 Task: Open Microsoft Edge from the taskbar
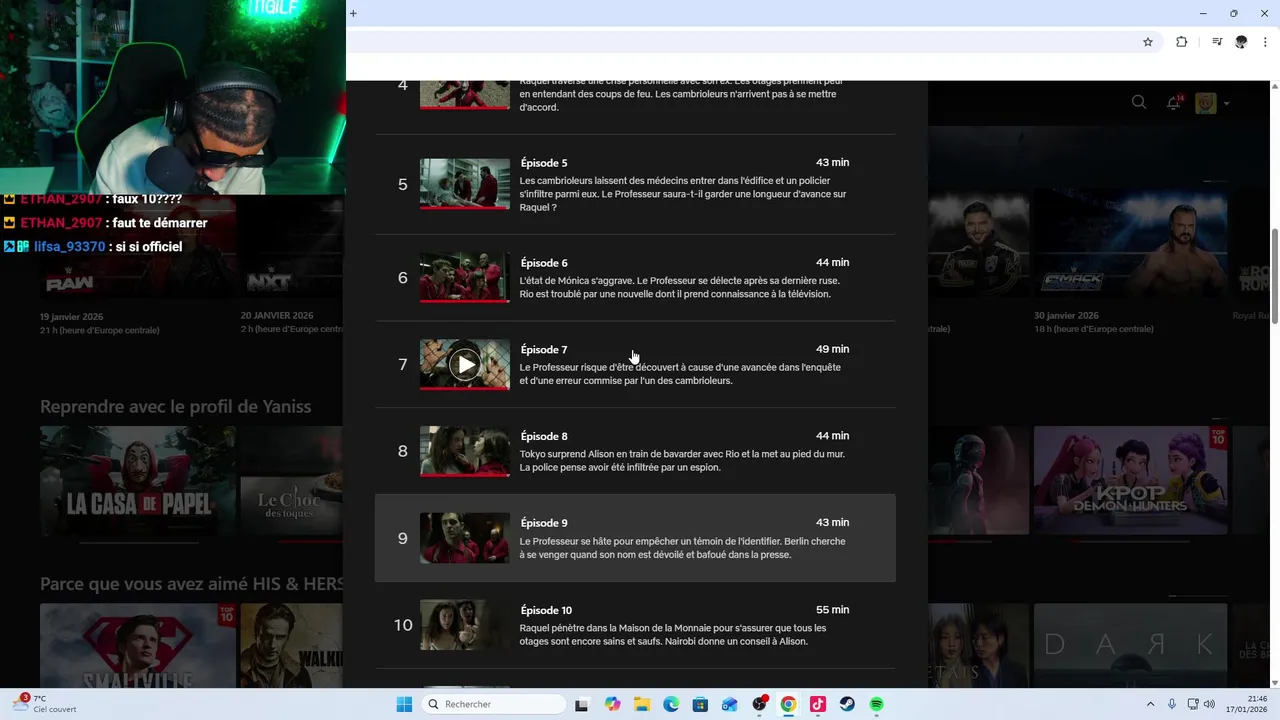(x=671, y=704)
